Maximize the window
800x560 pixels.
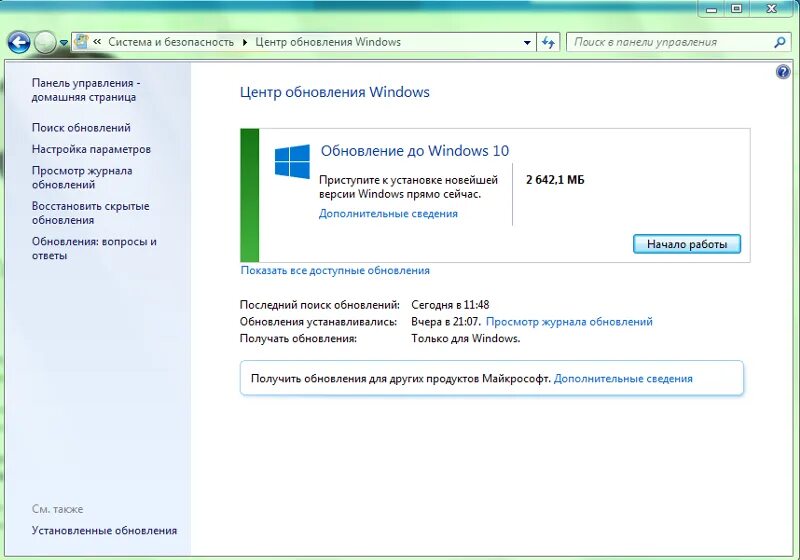(736, 9)
